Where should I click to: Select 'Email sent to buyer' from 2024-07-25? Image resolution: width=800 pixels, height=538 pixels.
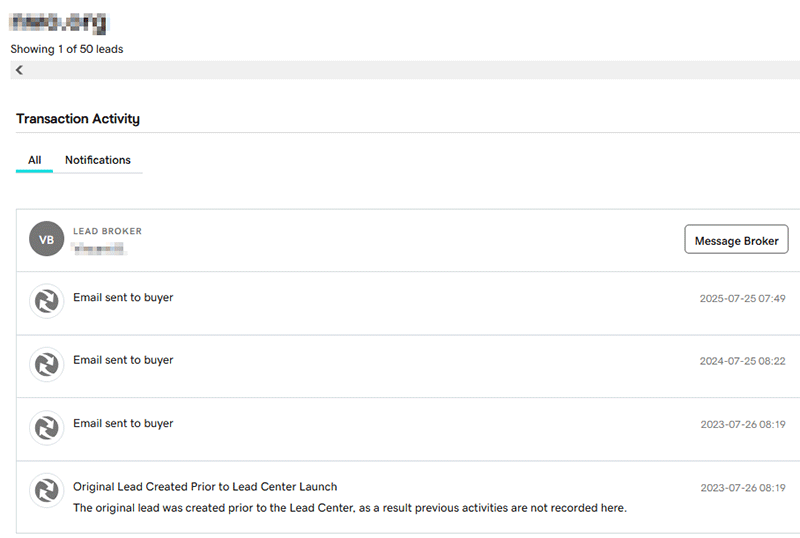123,360
